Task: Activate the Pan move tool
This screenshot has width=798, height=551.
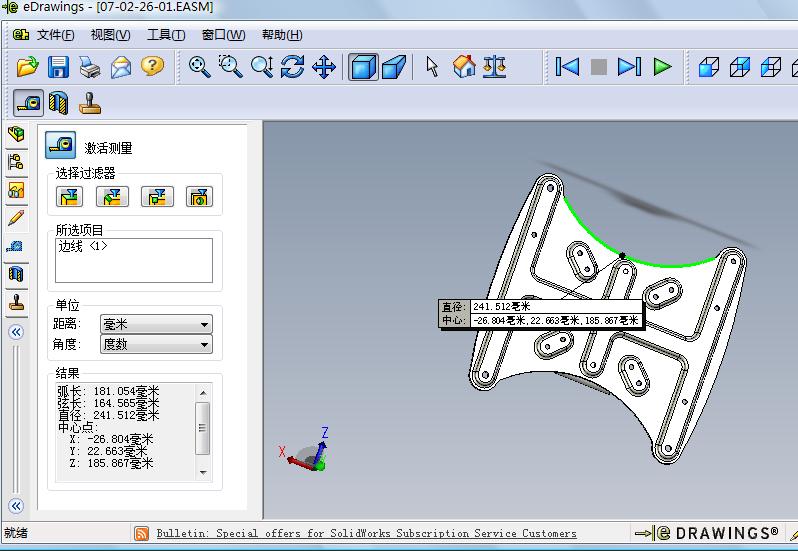Action: tap(324, 67)
